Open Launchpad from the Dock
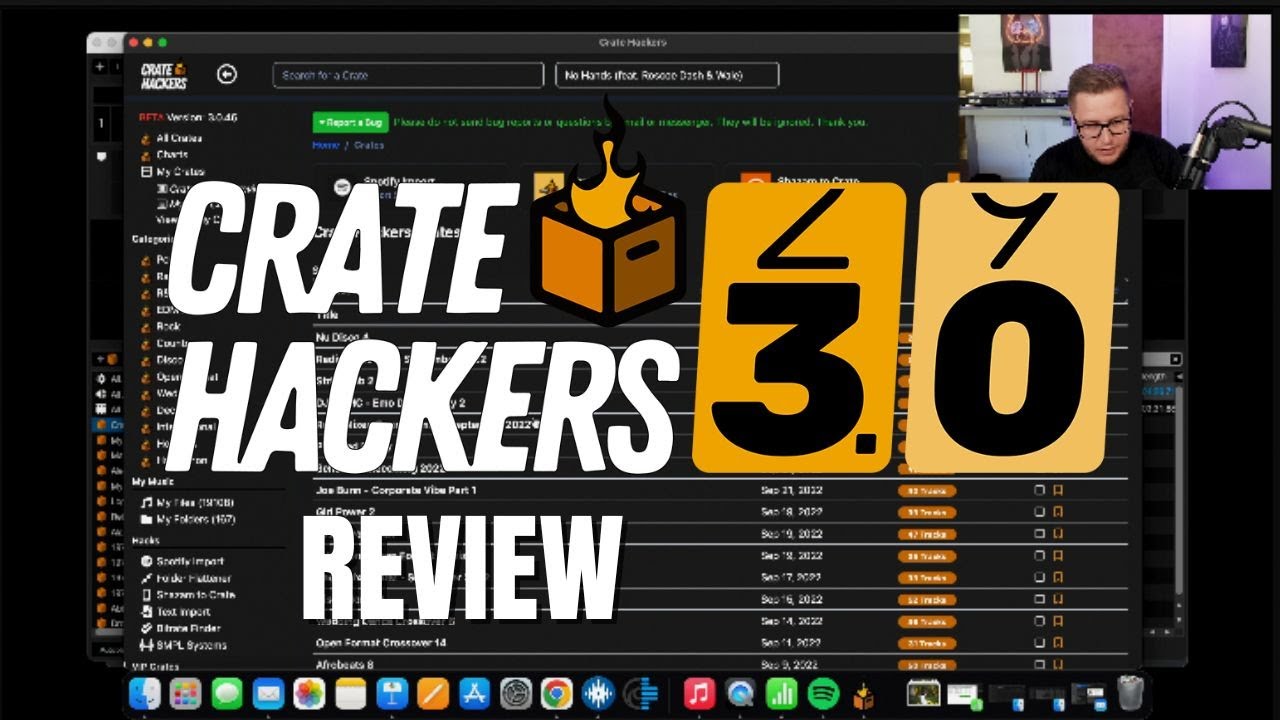The height and width of the screenshot is (720, 1280). pyautogui.click(x=186, y=693)
